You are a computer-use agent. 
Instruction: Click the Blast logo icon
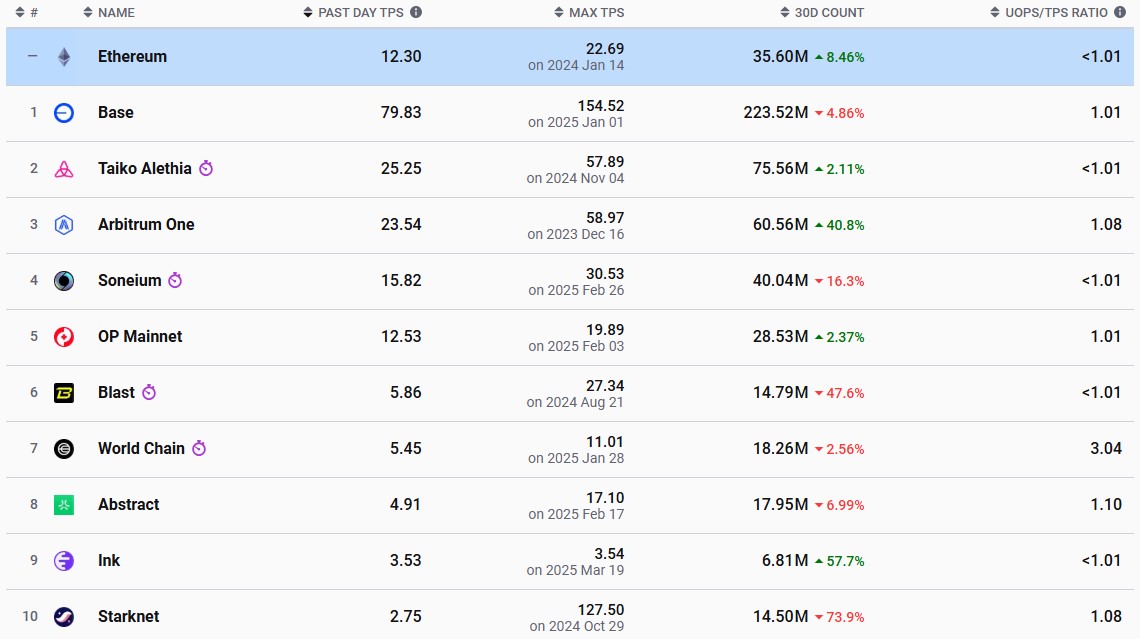(x=64, y=393)
